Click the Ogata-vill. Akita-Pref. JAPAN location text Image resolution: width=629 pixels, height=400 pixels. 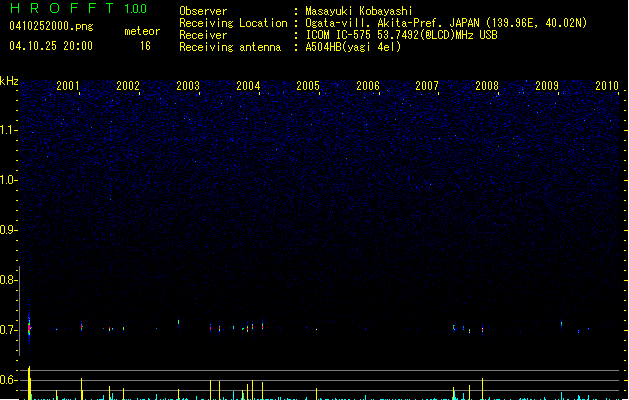coord(446,23)
